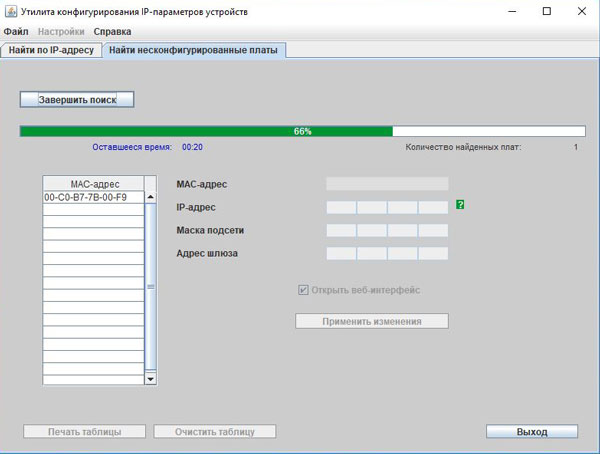
Task: Click first octet of IP-адрес field
Action: (x=341, y=207)
